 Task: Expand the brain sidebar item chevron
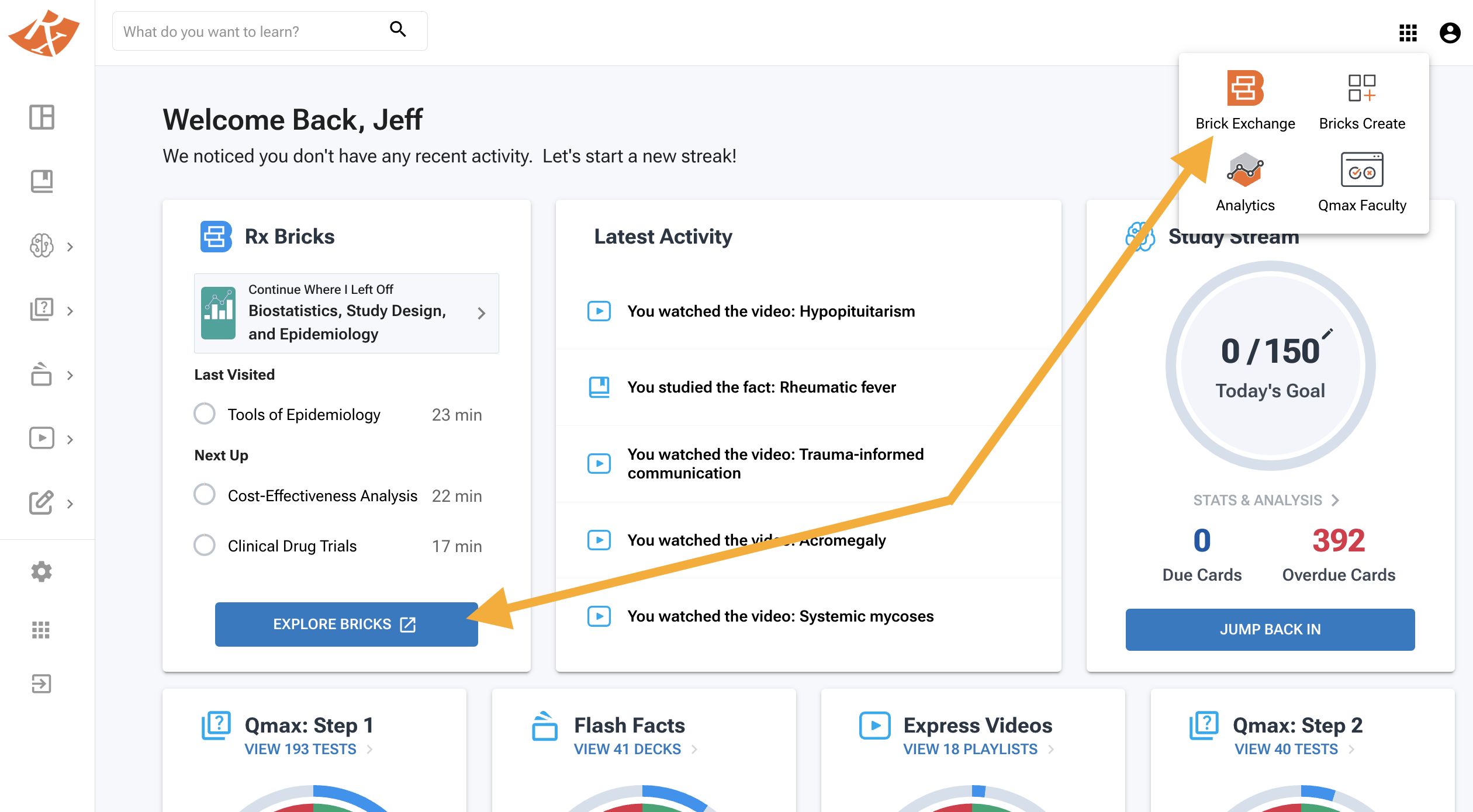pyautogui.click(x=70, y=247)
